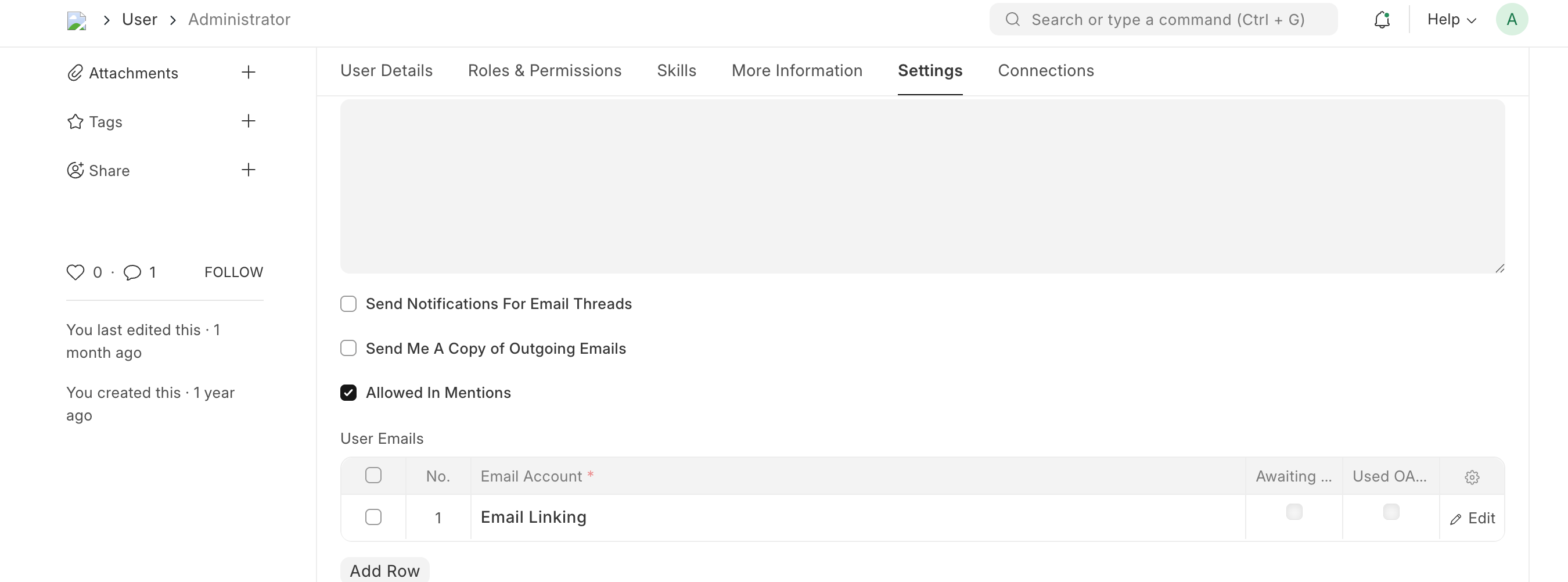The height and width of the screenshot is (582, 1568).
Task: Click the home logo in breadcrumb
Action: point(77,21)
